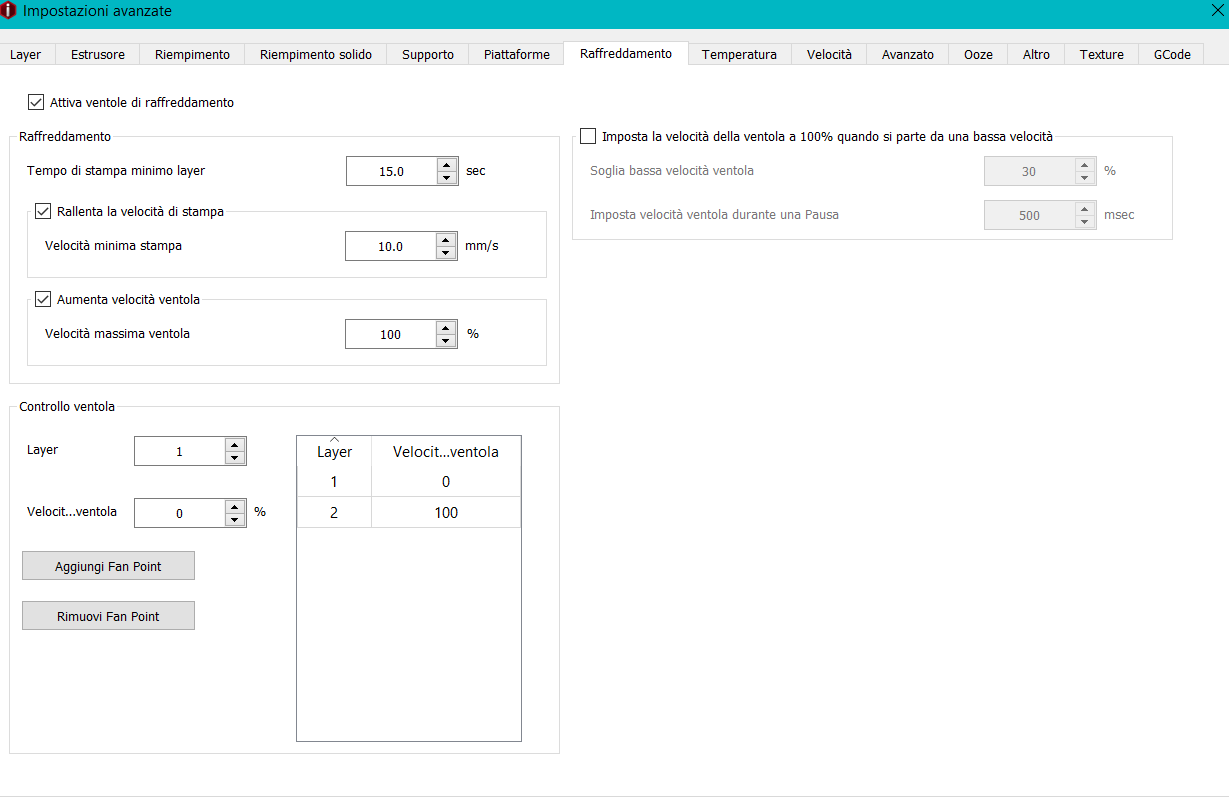This screenshot has height=797, width=1229.
Task: Enable fan speed 100% at low speed option
Action: (x=587, y=136)
